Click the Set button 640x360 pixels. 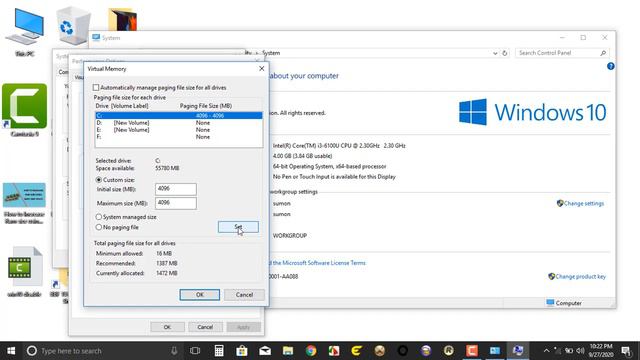click(238, 227)
